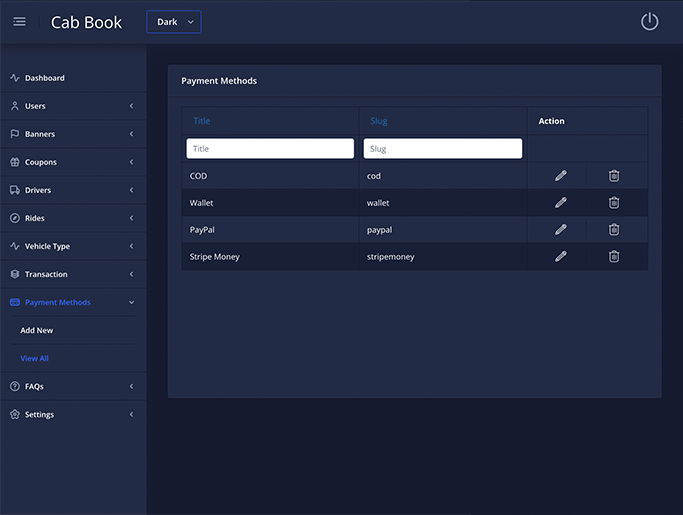Delete the COD payment method
This screenshot has height=515, width=683.
point(614,176)
